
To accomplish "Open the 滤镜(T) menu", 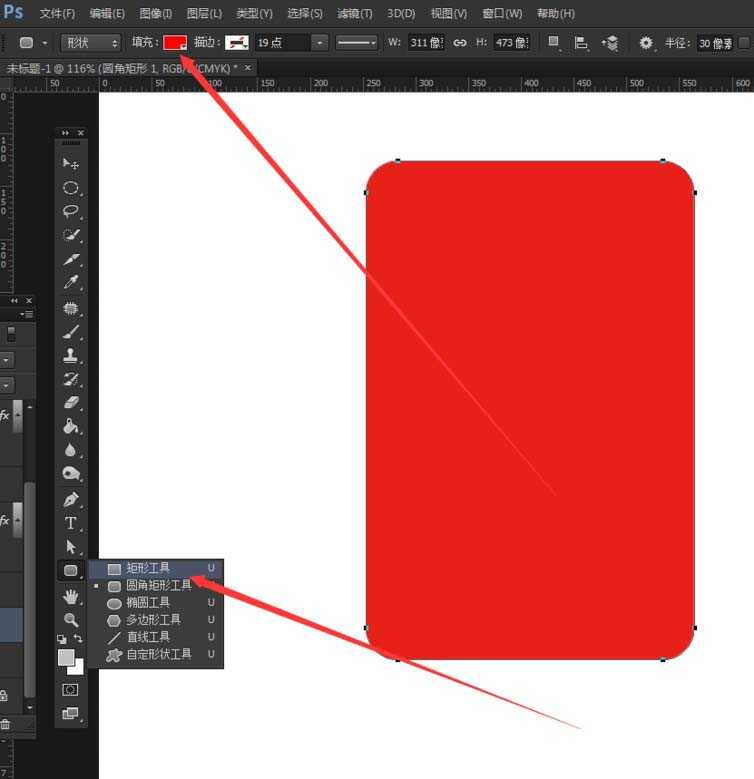I will 354,14.
